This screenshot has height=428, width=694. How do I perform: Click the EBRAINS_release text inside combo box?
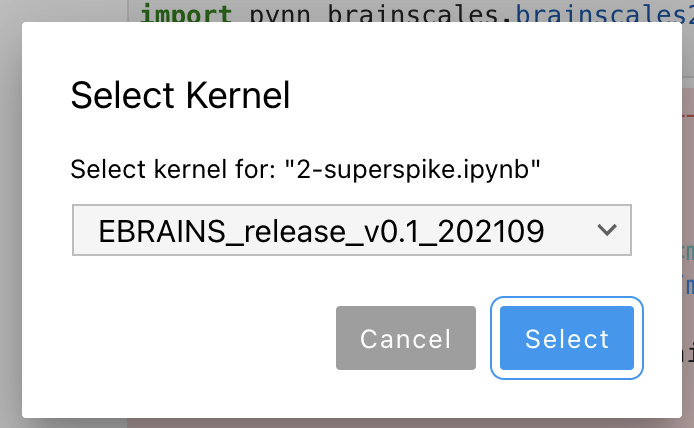tap(321, 231)
